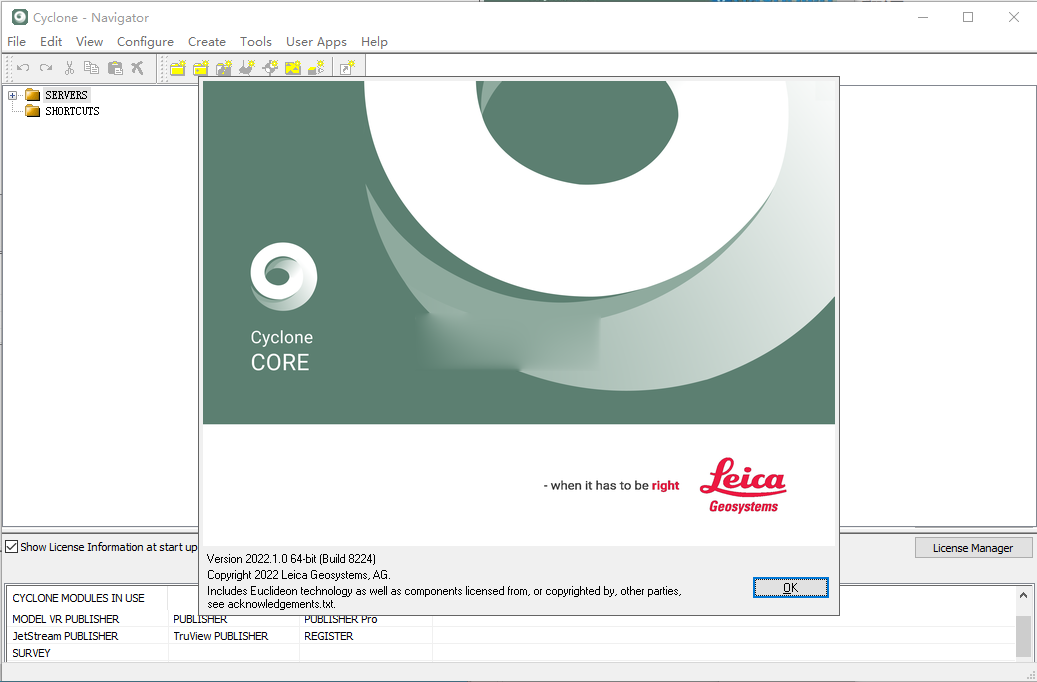Select the Copy icon in the toolbar
The width and height of the screenshot is (1037, 682).
coord(91,68)
